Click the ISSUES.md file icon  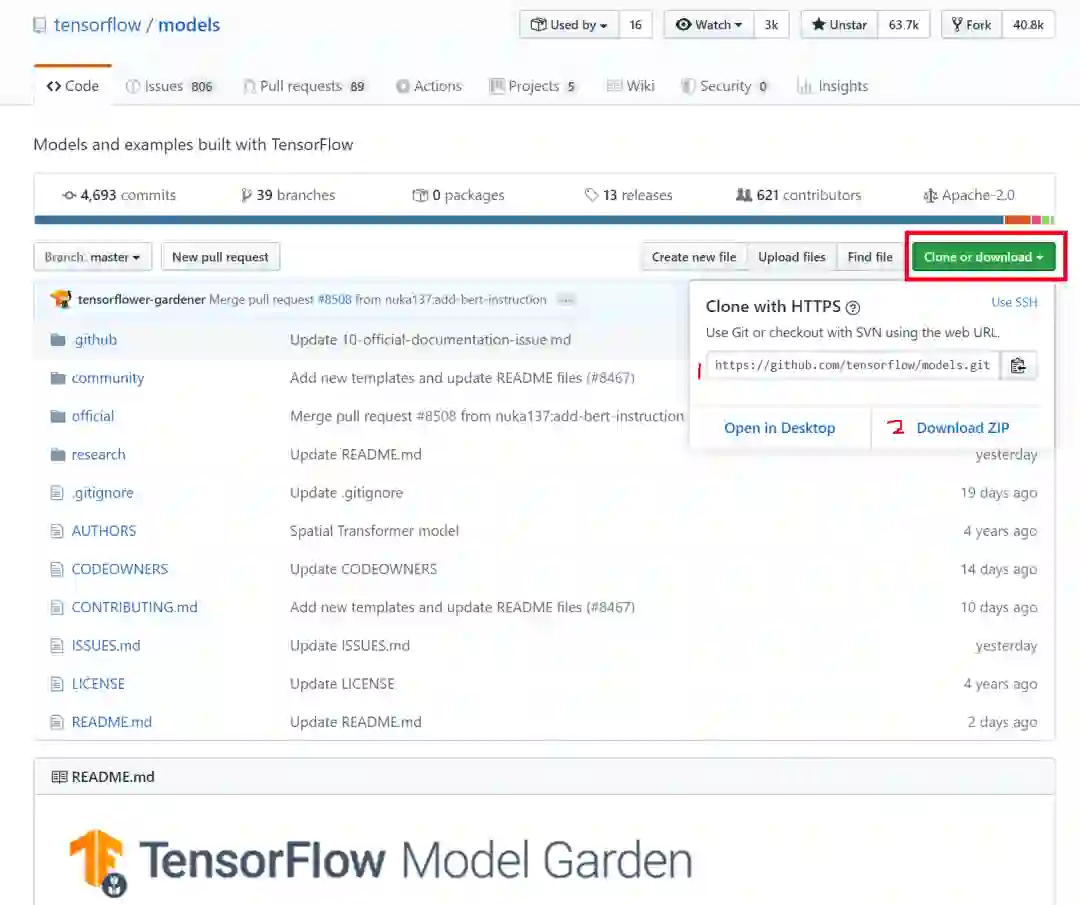(x=56, y=645)
